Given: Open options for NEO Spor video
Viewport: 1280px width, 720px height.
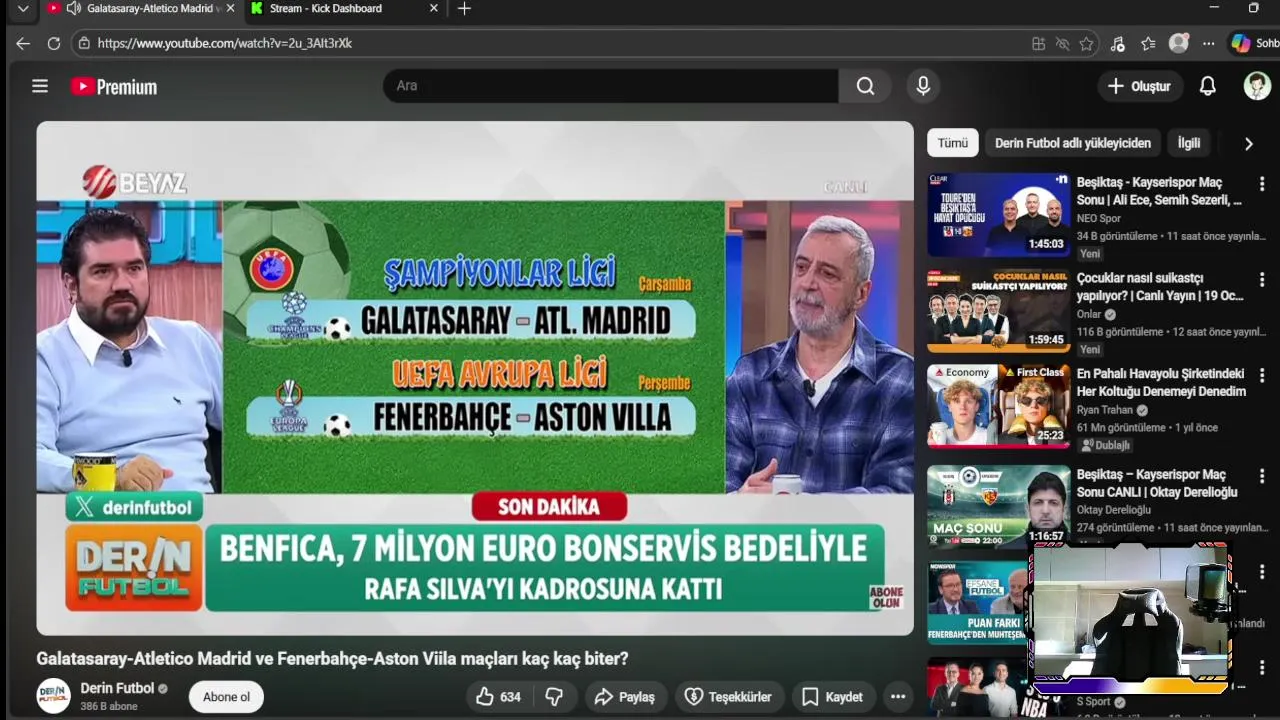Looking at the screenshot, I should 1262,184.
